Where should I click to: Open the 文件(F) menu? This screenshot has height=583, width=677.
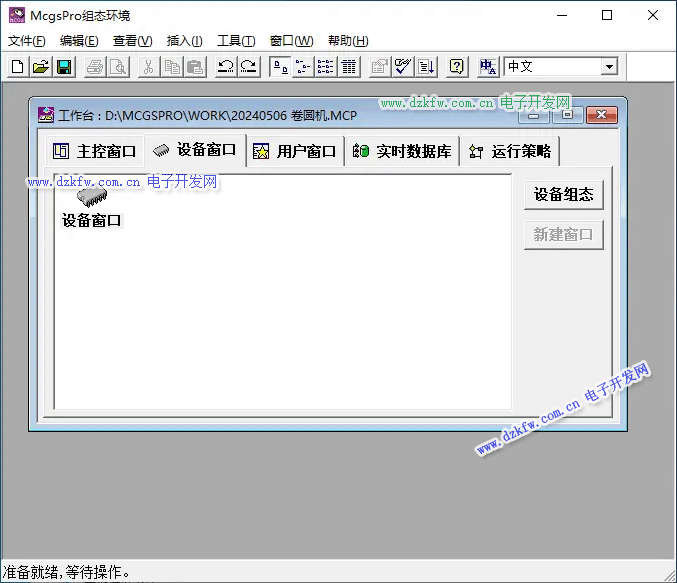27,41
